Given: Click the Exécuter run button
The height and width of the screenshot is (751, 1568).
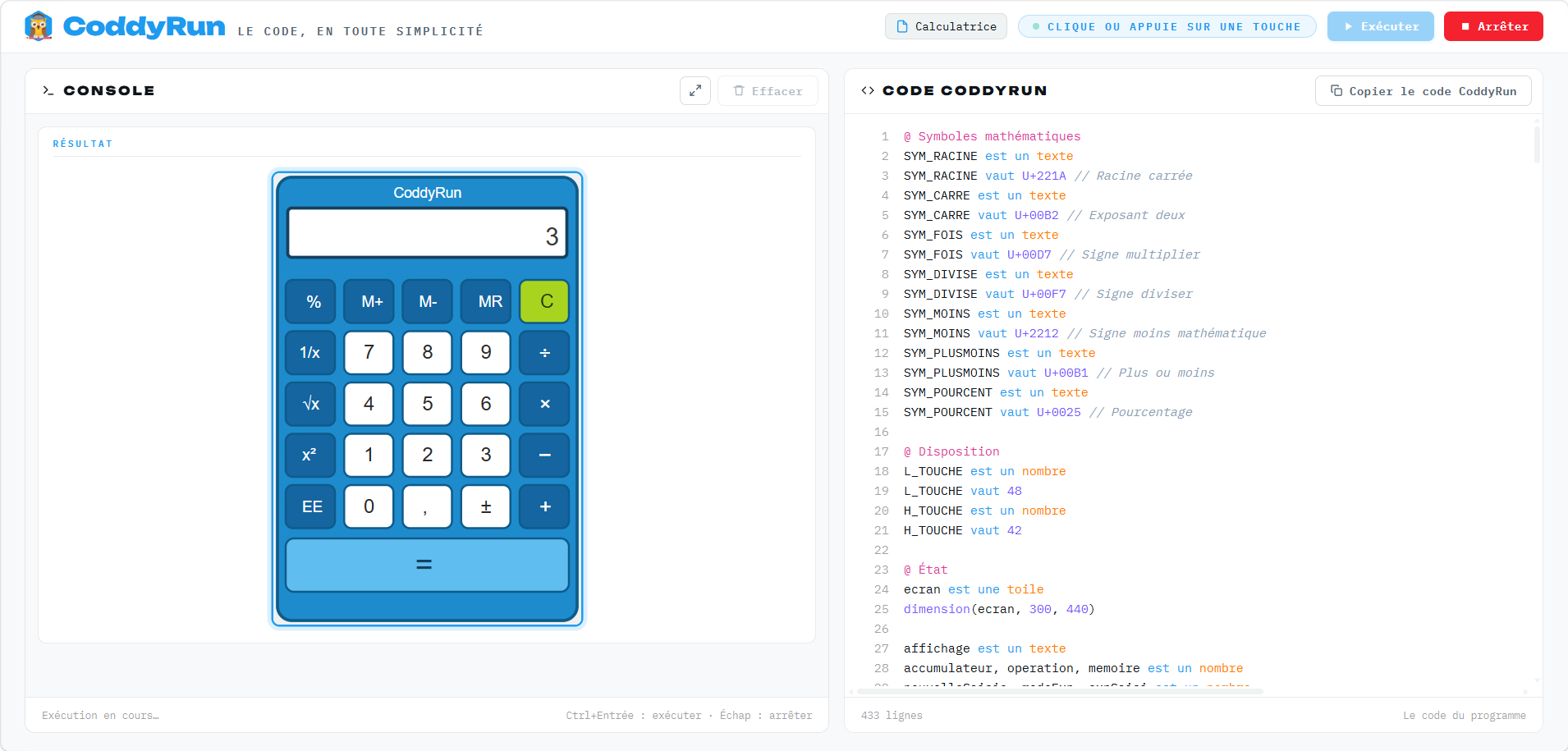Looking at the screenshot, I should 1381,26.
